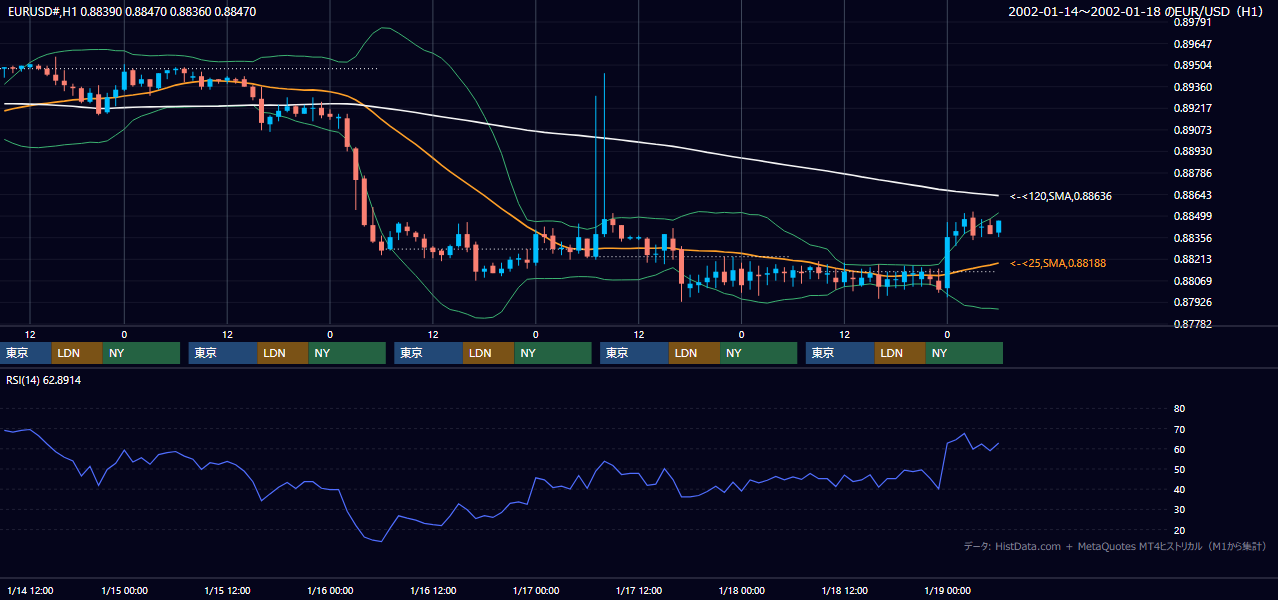Click price axis value 0.87782
Image resolution: width=1278 pixels, height=600 pixels.
[x=1191, y=324]
